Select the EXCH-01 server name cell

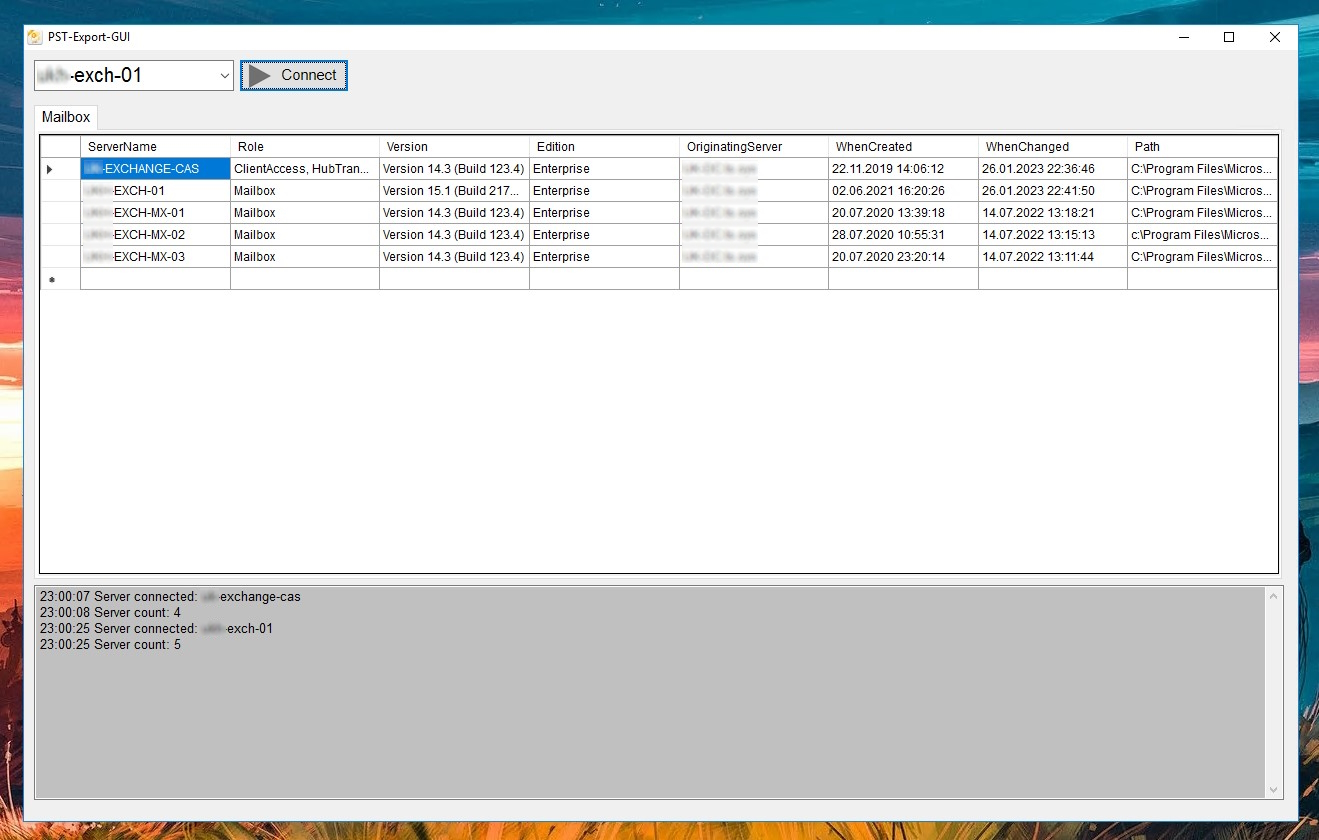[x=155, y=191]
